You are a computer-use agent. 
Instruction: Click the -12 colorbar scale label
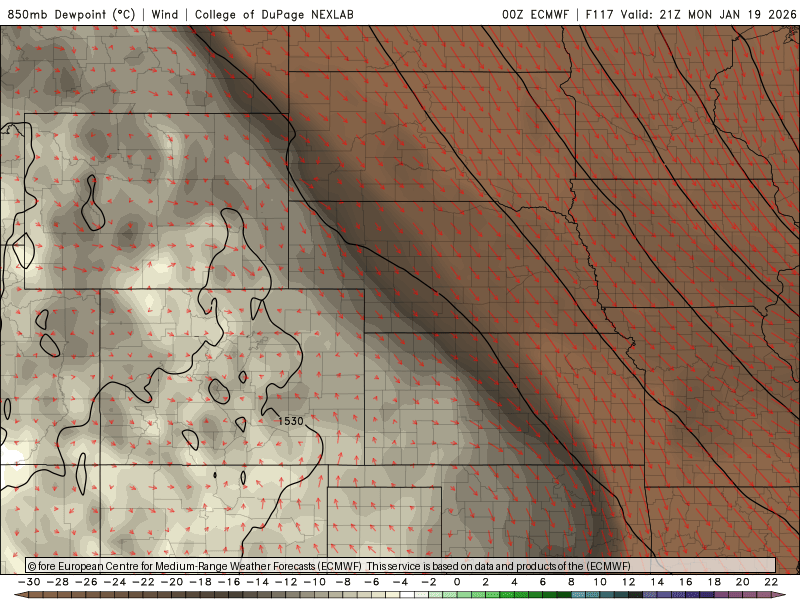286,582
